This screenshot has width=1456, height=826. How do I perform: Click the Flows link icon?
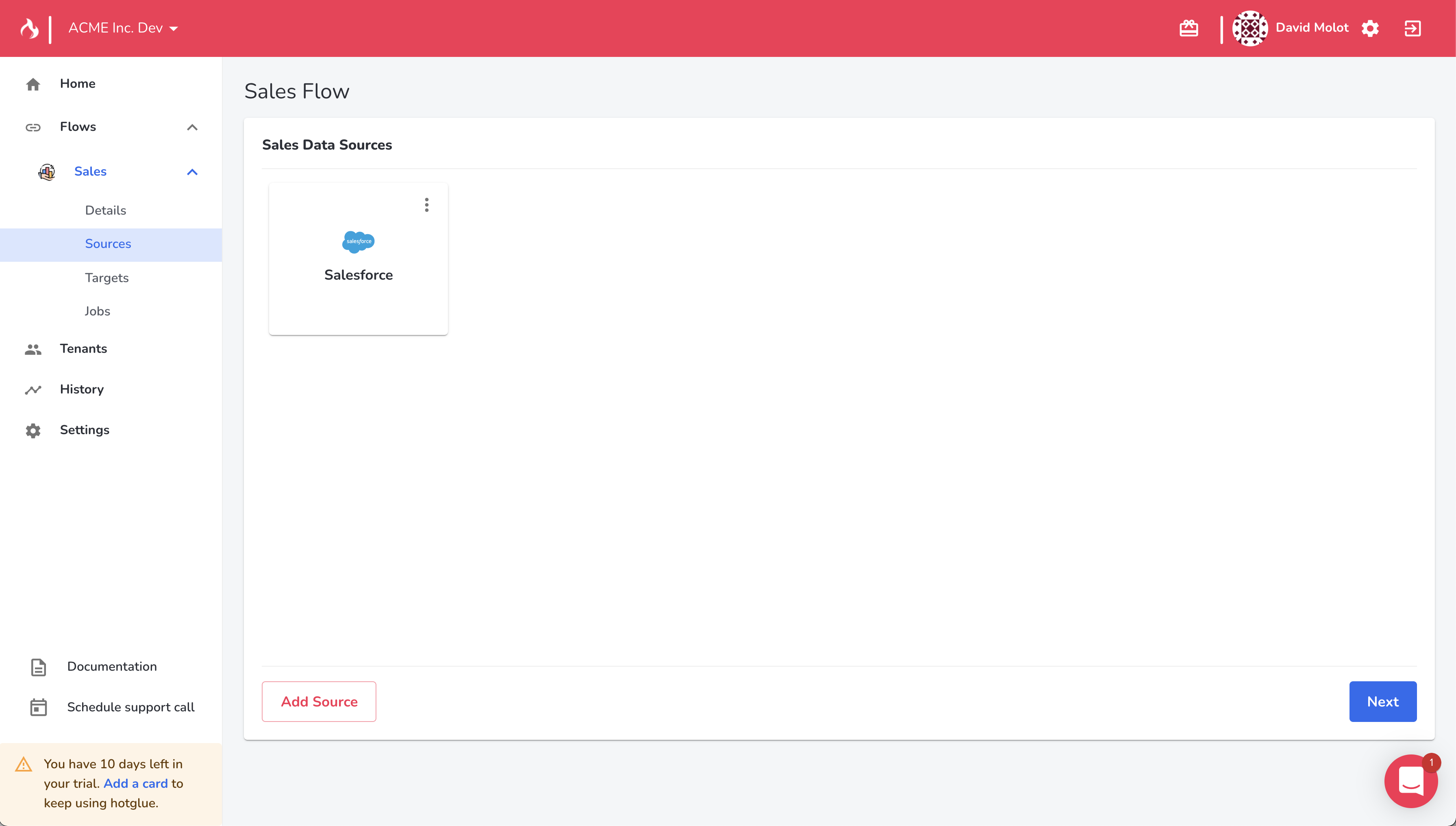tap(33, 127)
